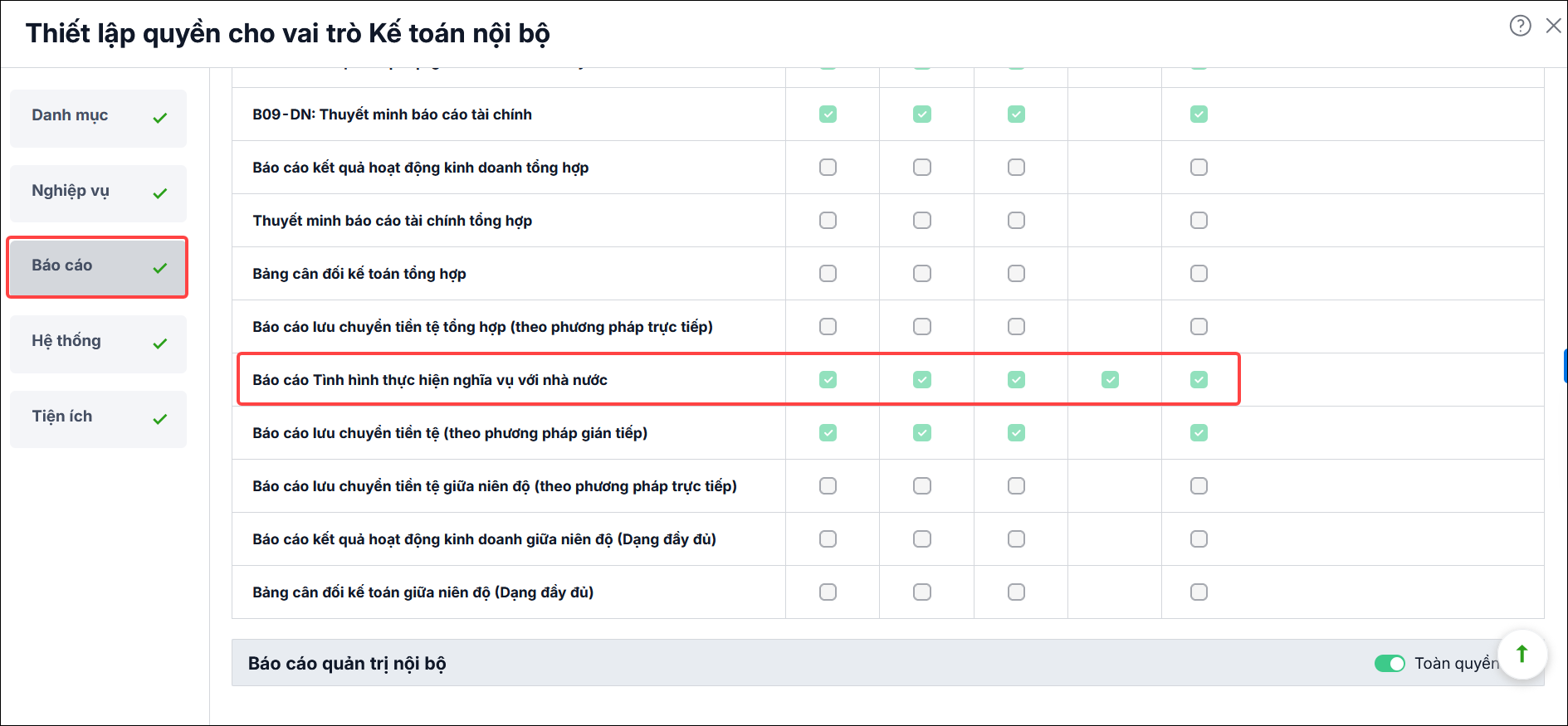Check first box for Bảng cân đối kế toán tổng hợp
The width and height of the screenshot is (1568, 726).
pyautogui.click(x=828, y=274)
